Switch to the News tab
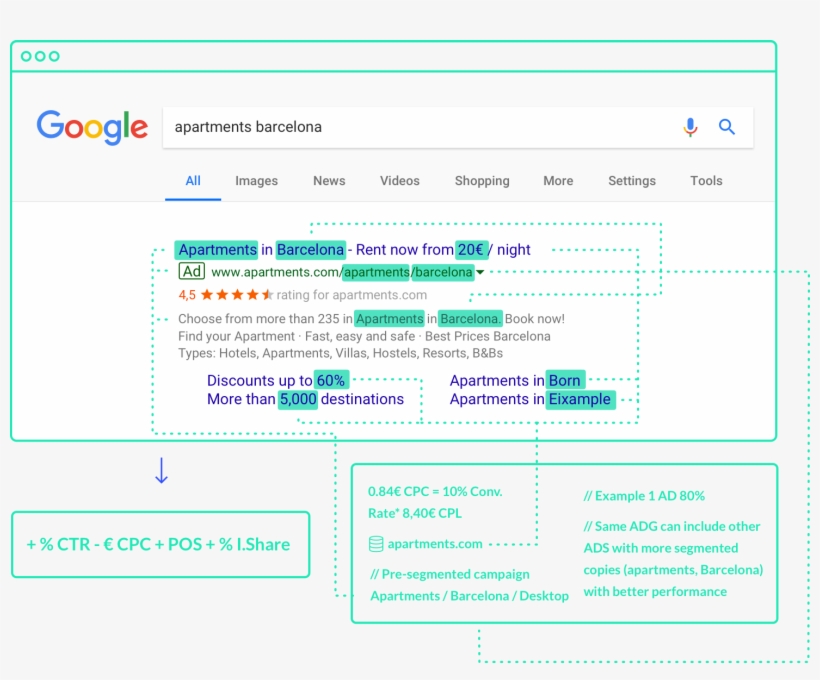This screenshot has width=820, height=680. coord(329,181)
